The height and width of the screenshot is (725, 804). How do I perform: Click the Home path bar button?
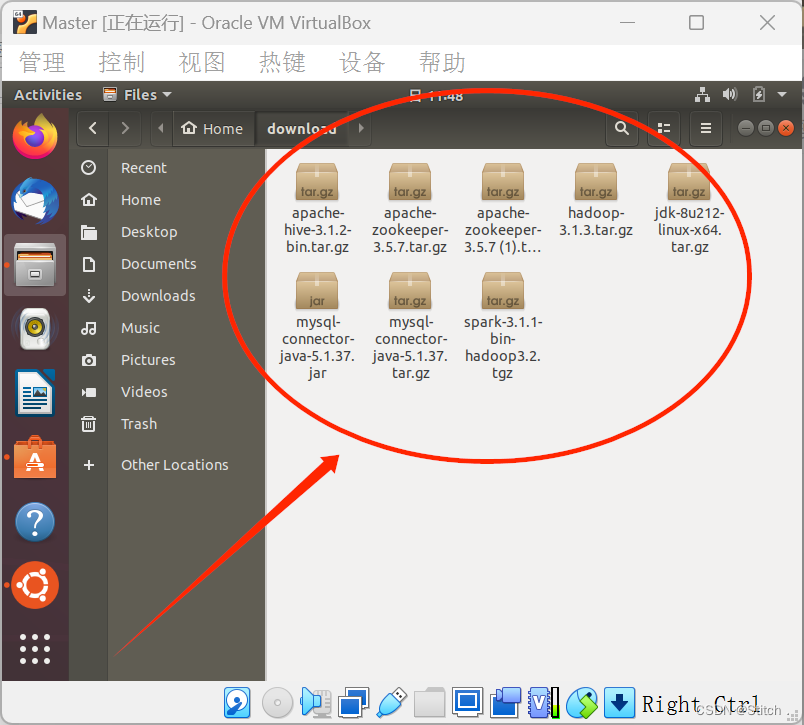pyautogui.click(x=212, y=128)
